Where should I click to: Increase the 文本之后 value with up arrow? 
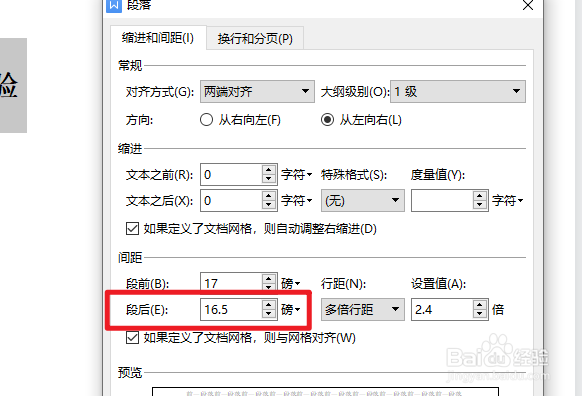(x=268, y=196)
